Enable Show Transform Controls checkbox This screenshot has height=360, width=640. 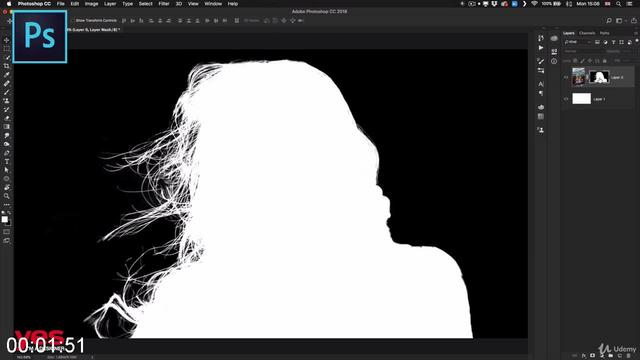(x=73, y=20)
